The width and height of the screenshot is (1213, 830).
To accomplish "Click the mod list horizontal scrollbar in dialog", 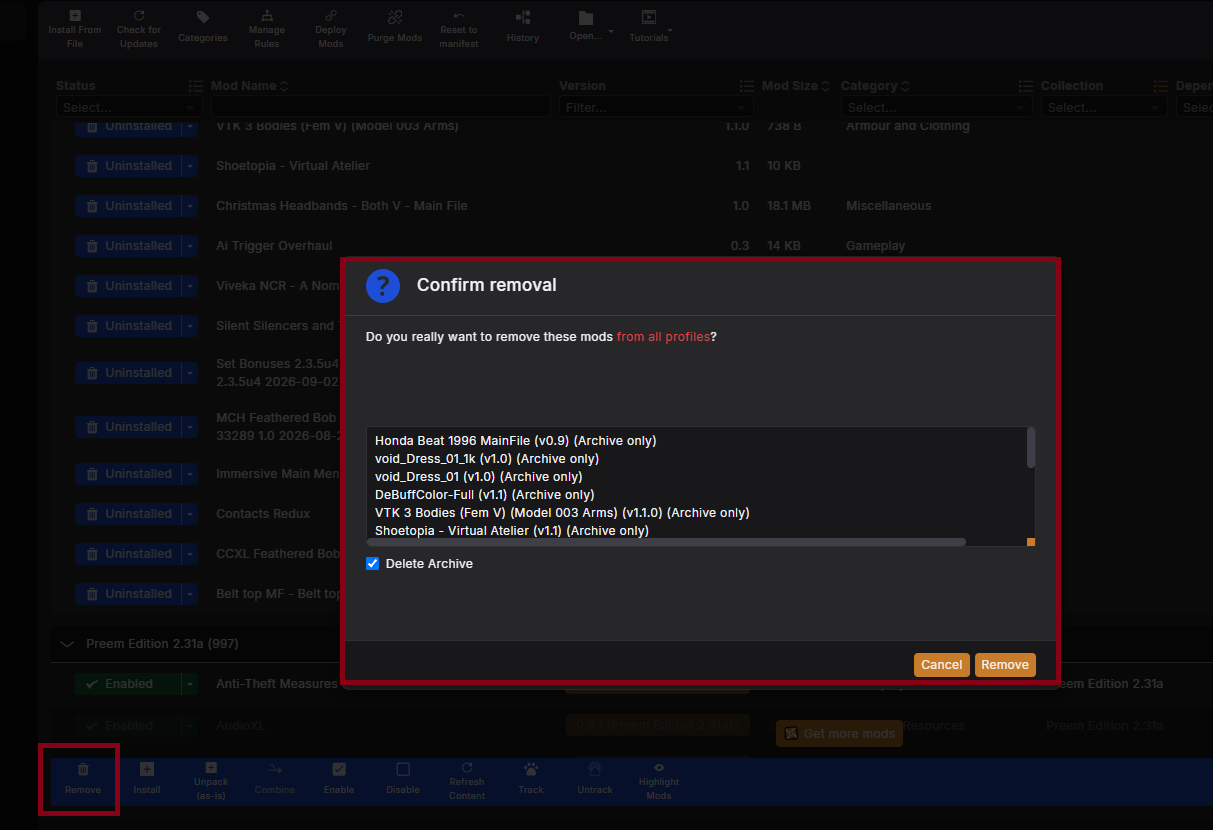I will point(666,542).
